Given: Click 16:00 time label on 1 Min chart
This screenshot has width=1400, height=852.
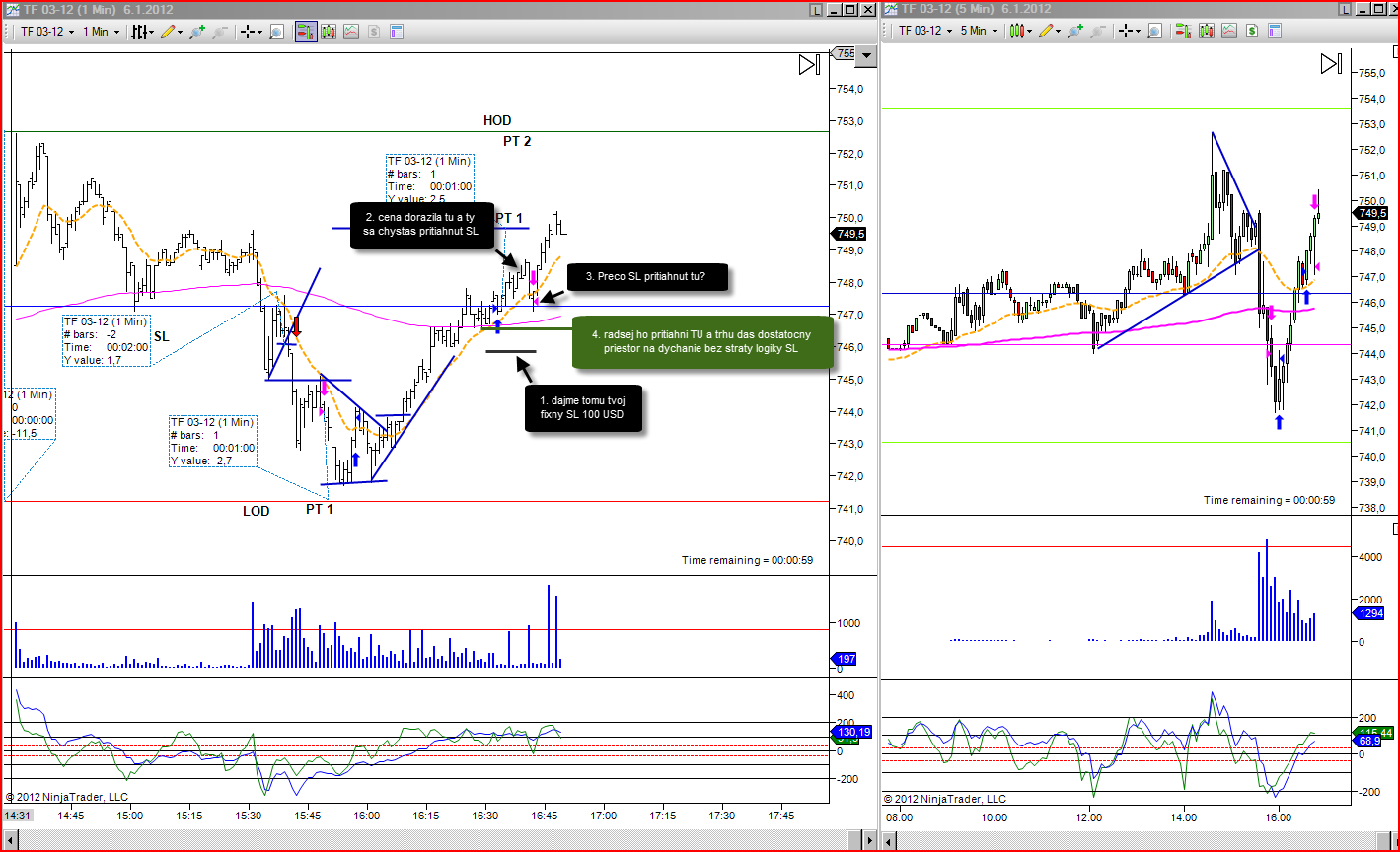Looking at the screenshot, I should click(367, 816).
